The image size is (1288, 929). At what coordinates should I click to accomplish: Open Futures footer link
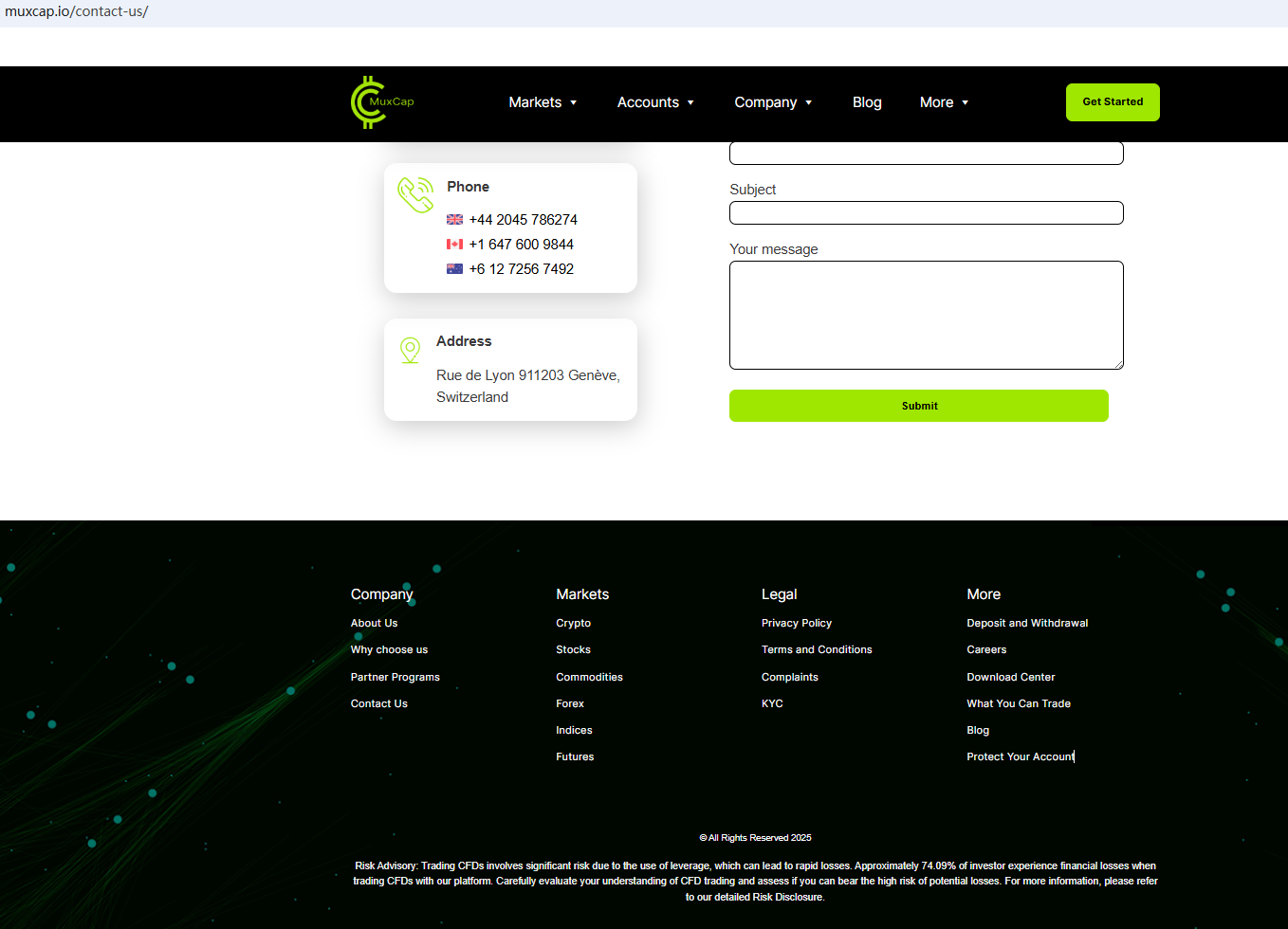[x=576, y=756]
